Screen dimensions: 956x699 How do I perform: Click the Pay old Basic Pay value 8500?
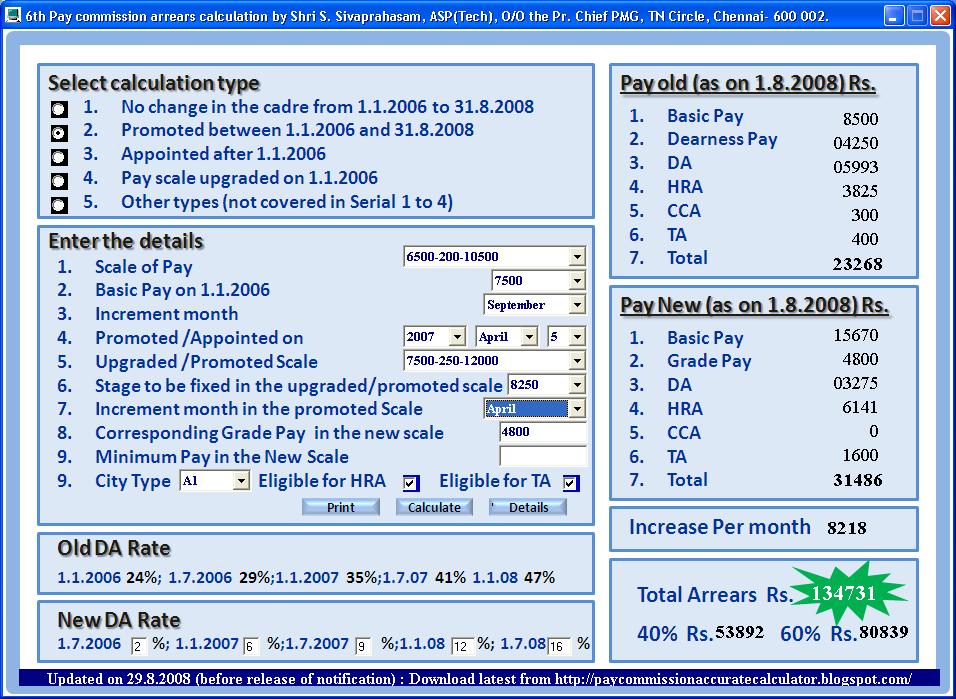click(x=860, y=119)
